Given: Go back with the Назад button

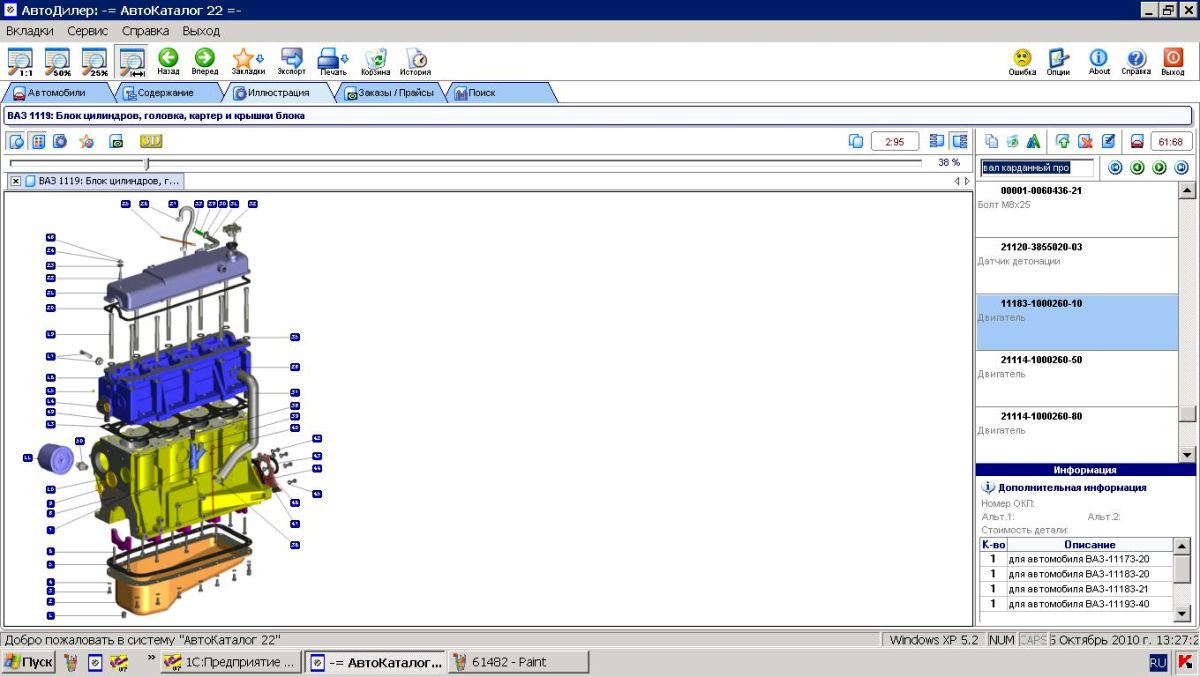Looking at the screenshot, I should tap(168, 61).
